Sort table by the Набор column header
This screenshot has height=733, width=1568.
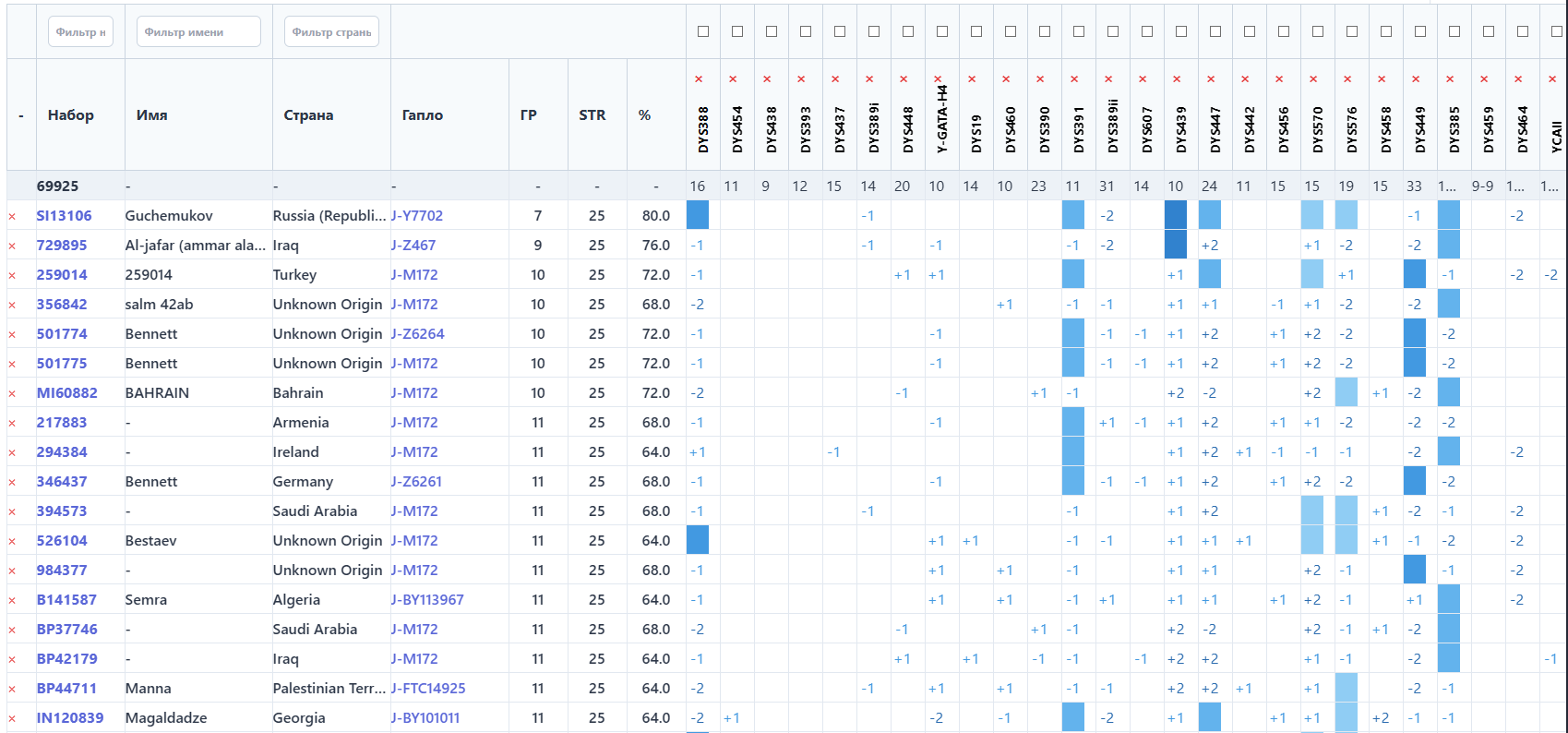pyautogui.click(x=71, y=115)
